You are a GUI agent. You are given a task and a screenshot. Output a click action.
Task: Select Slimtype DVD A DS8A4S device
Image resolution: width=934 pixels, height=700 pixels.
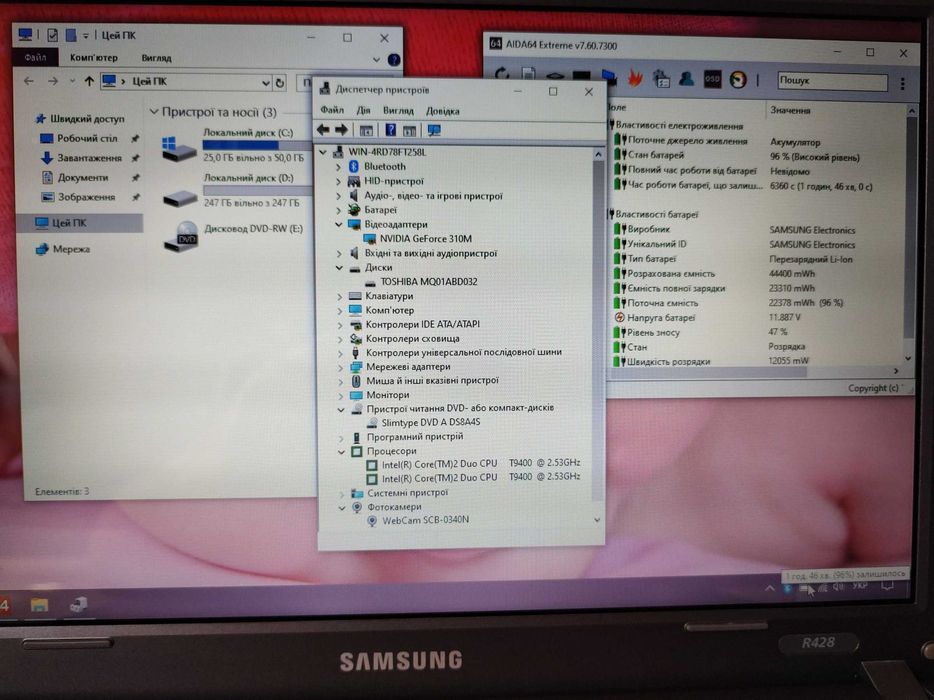[431, 422]
